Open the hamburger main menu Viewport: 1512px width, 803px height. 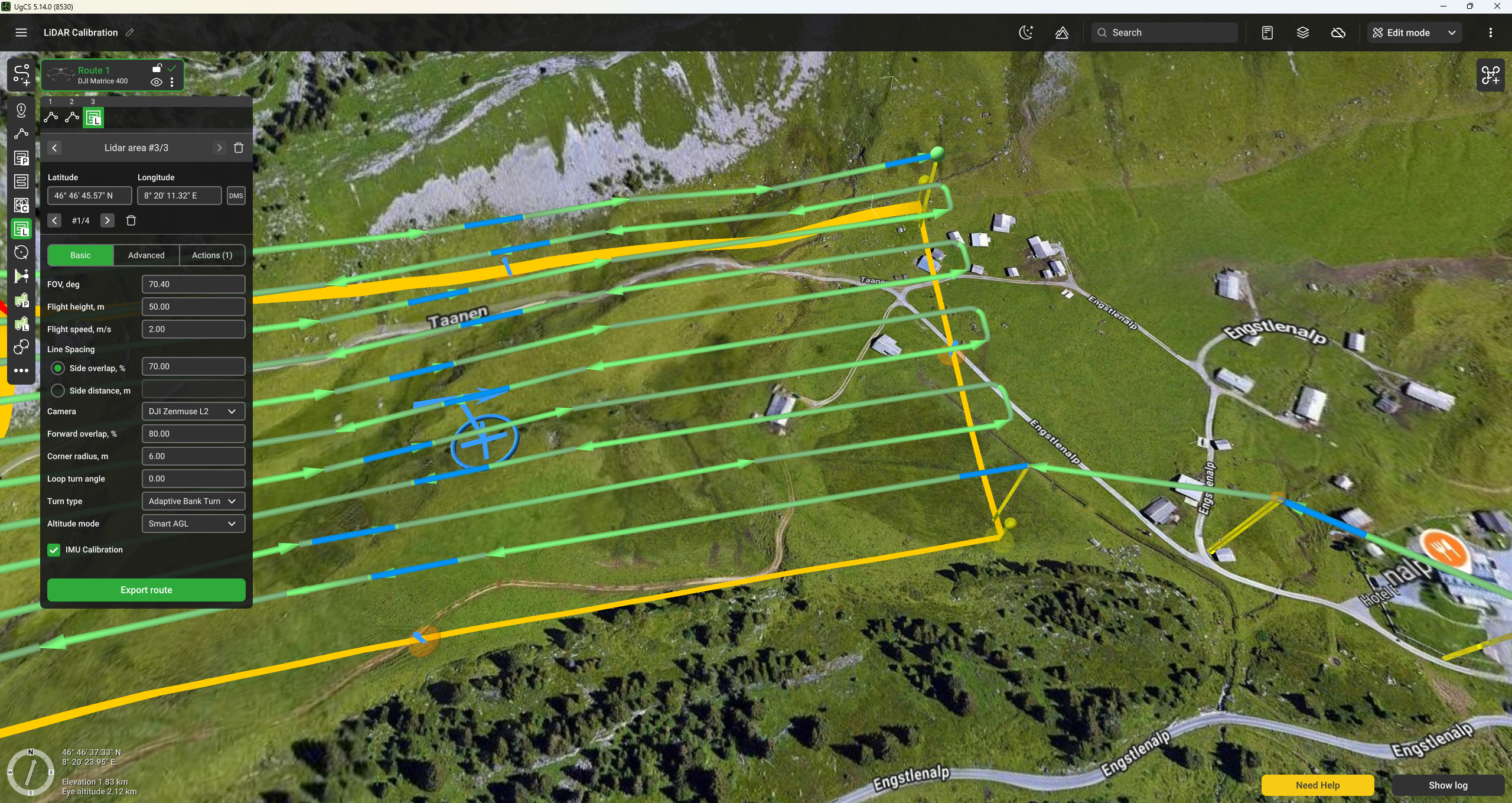[x=21, y=32]
